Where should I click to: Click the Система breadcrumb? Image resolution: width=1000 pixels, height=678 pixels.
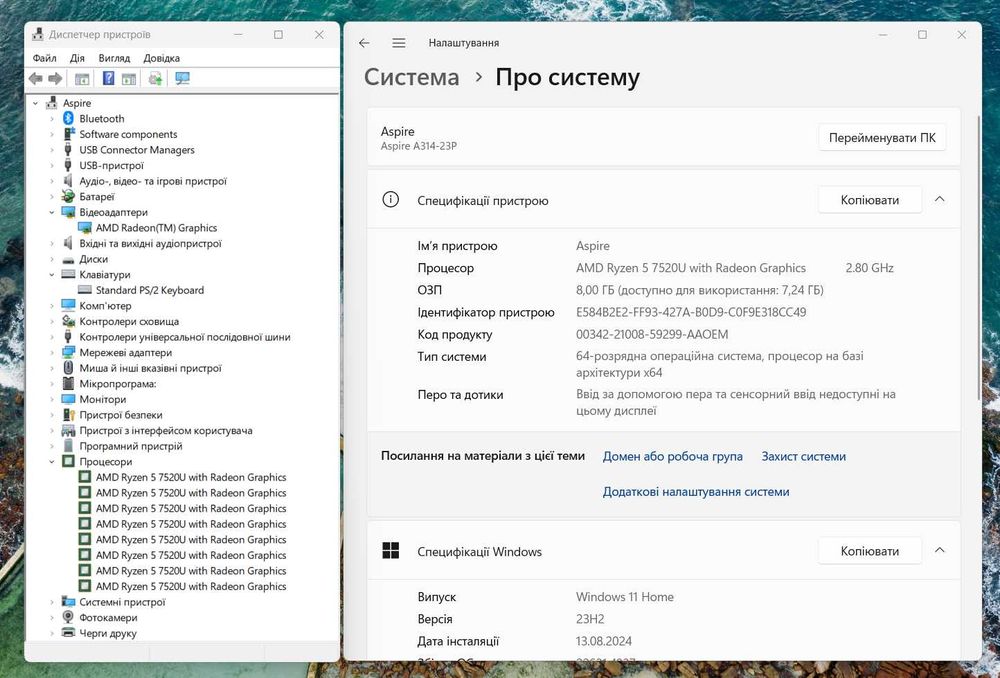point(411,77)
